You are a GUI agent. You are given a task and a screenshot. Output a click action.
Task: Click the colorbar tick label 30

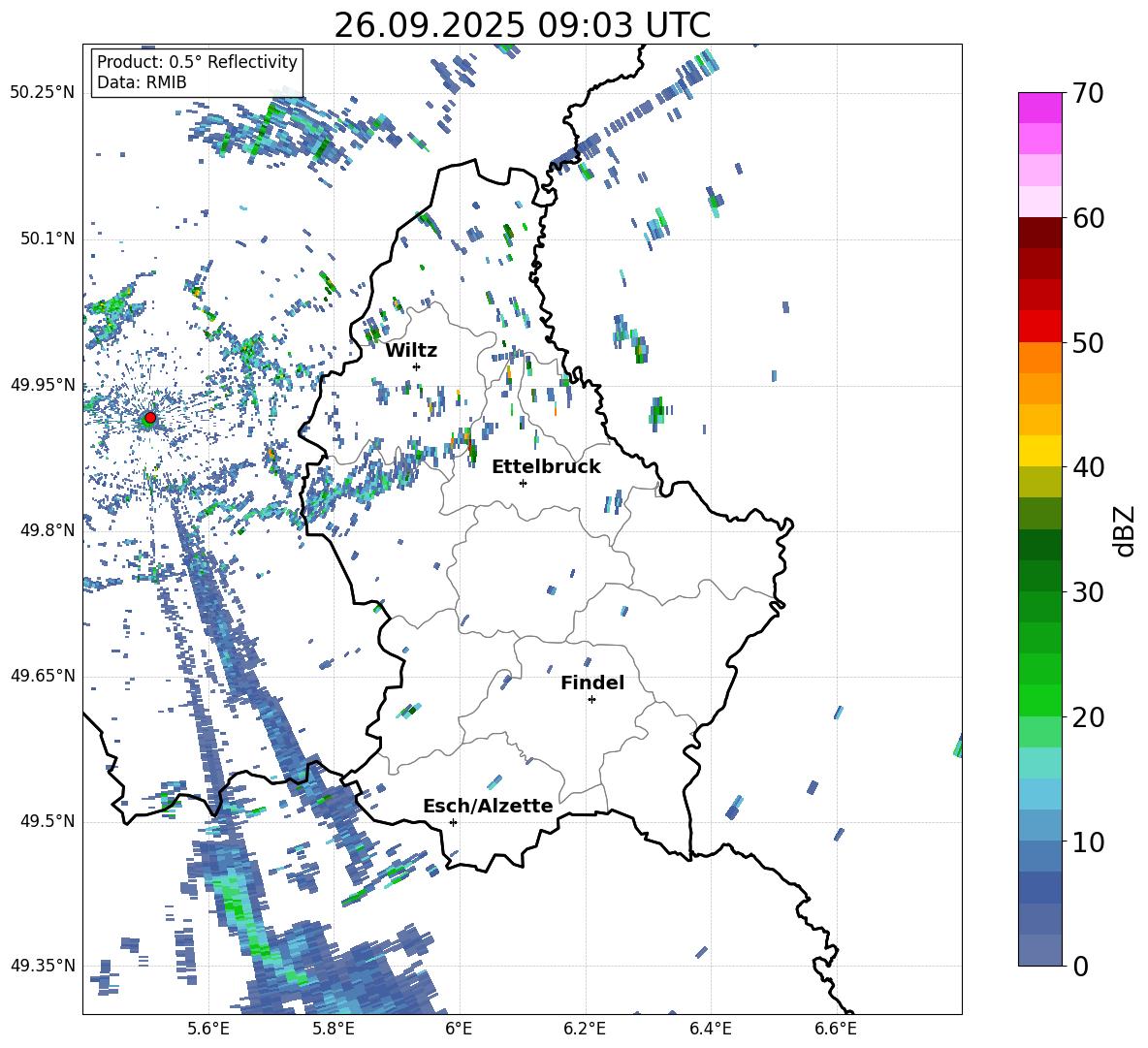click(1088, 592)
